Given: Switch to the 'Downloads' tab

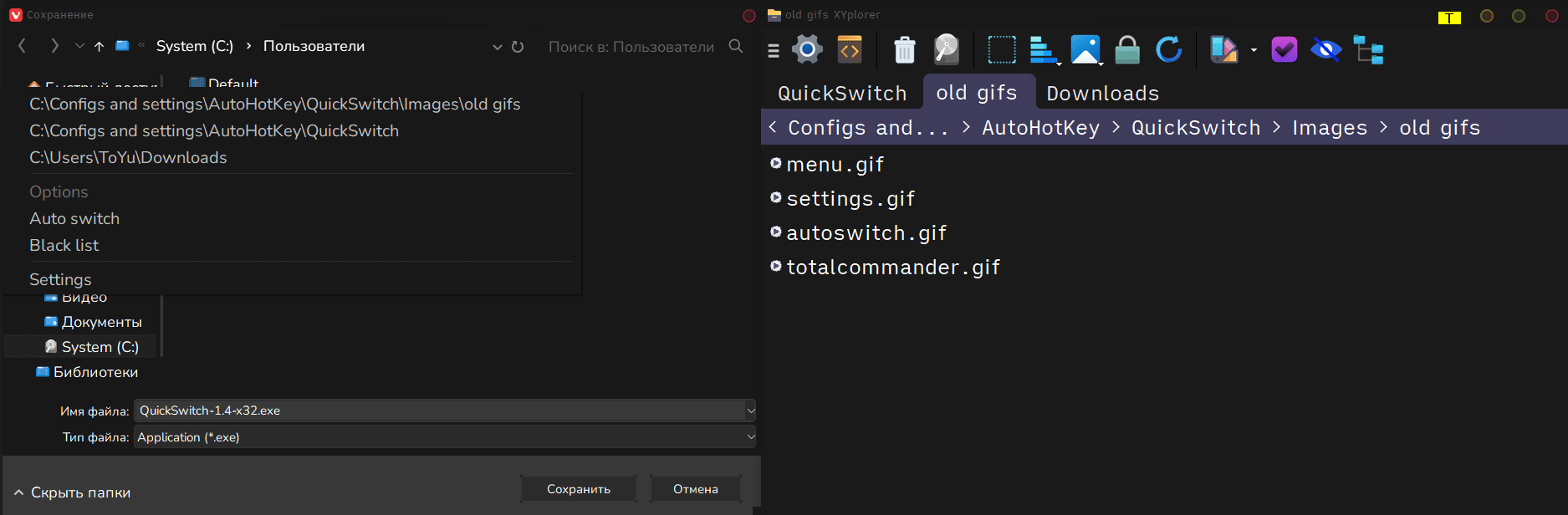Looking at the screenshot, I should tap(1103, 93).
